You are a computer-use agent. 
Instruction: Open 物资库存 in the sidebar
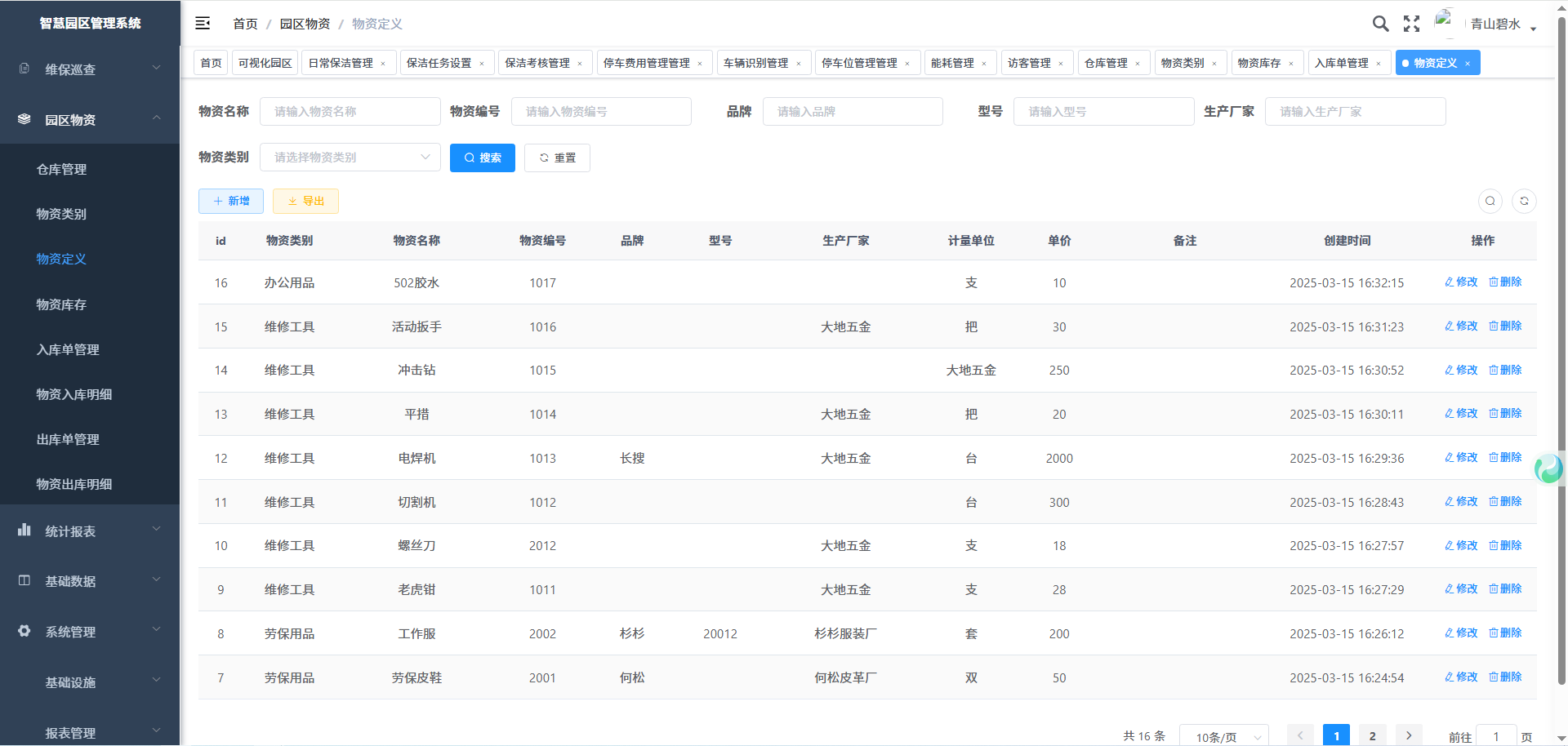coord(61,304)
